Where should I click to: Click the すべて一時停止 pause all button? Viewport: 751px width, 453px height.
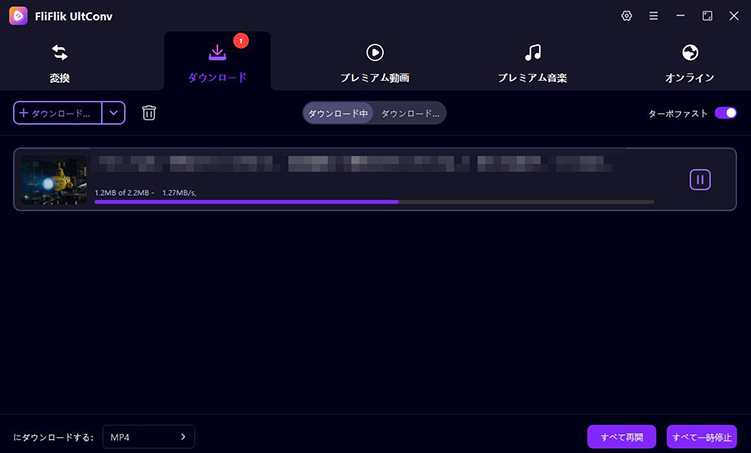click(701, 437)
